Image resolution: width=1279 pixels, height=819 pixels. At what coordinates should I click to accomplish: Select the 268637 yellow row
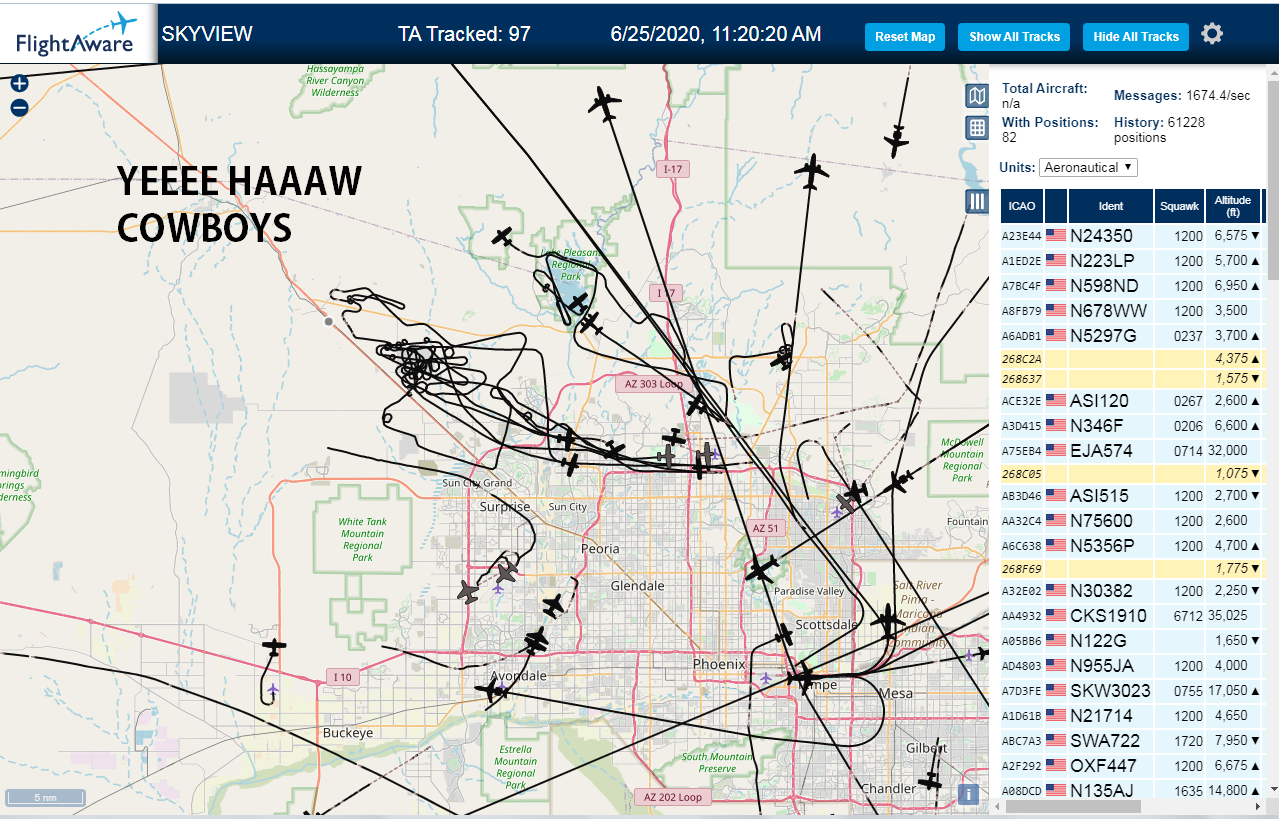click(x=1134, y=378)
